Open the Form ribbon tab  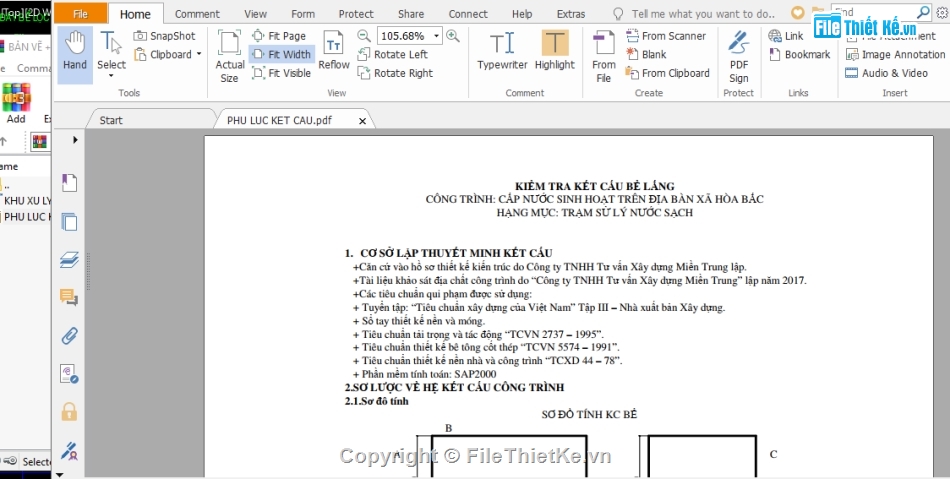303,13
